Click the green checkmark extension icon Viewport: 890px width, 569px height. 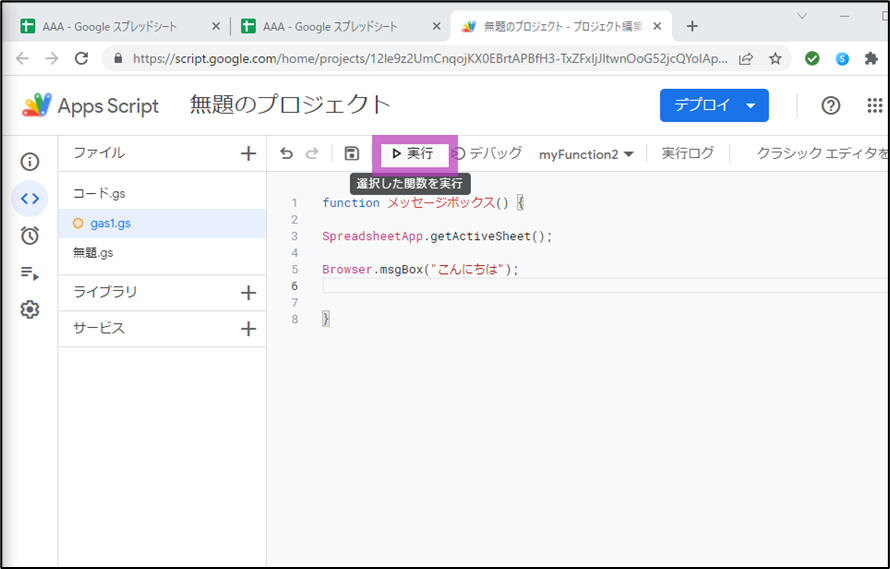[x=812, y=58]
